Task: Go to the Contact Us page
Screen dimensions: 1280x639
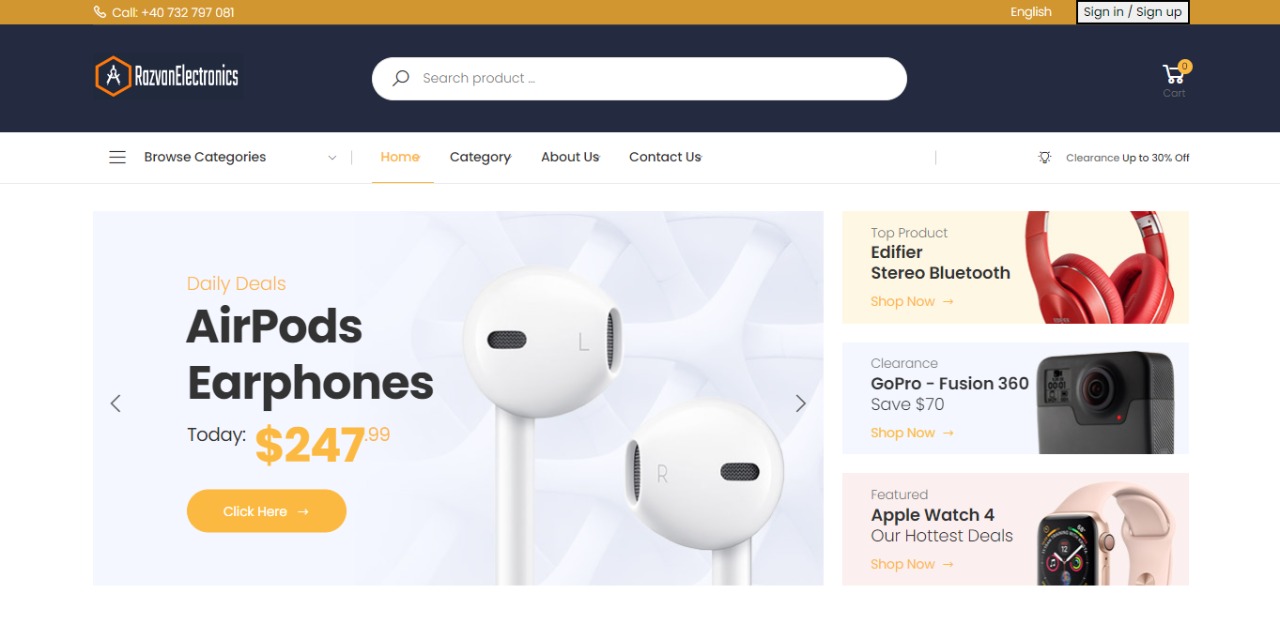Action: pyautogui.click(x=665, y=157)
